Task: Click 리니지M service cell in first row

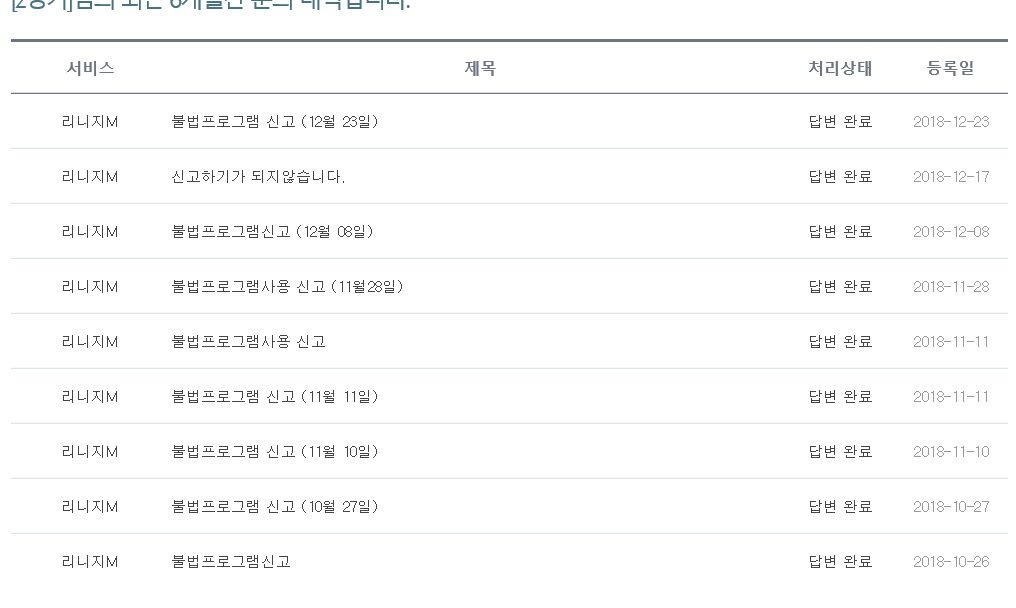Action: [90, 122]
